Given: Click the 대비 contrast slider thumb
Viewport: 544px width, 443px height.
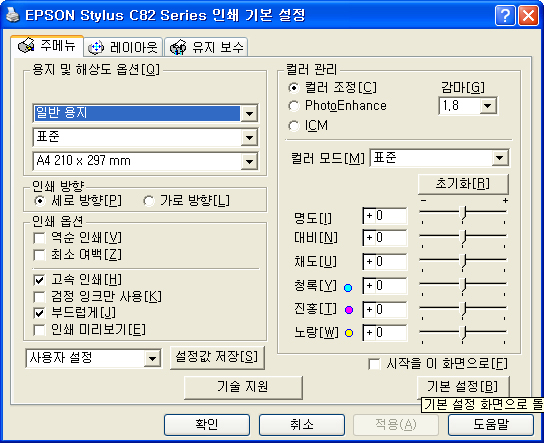Looking at the screenshot, I should point(463,237).
